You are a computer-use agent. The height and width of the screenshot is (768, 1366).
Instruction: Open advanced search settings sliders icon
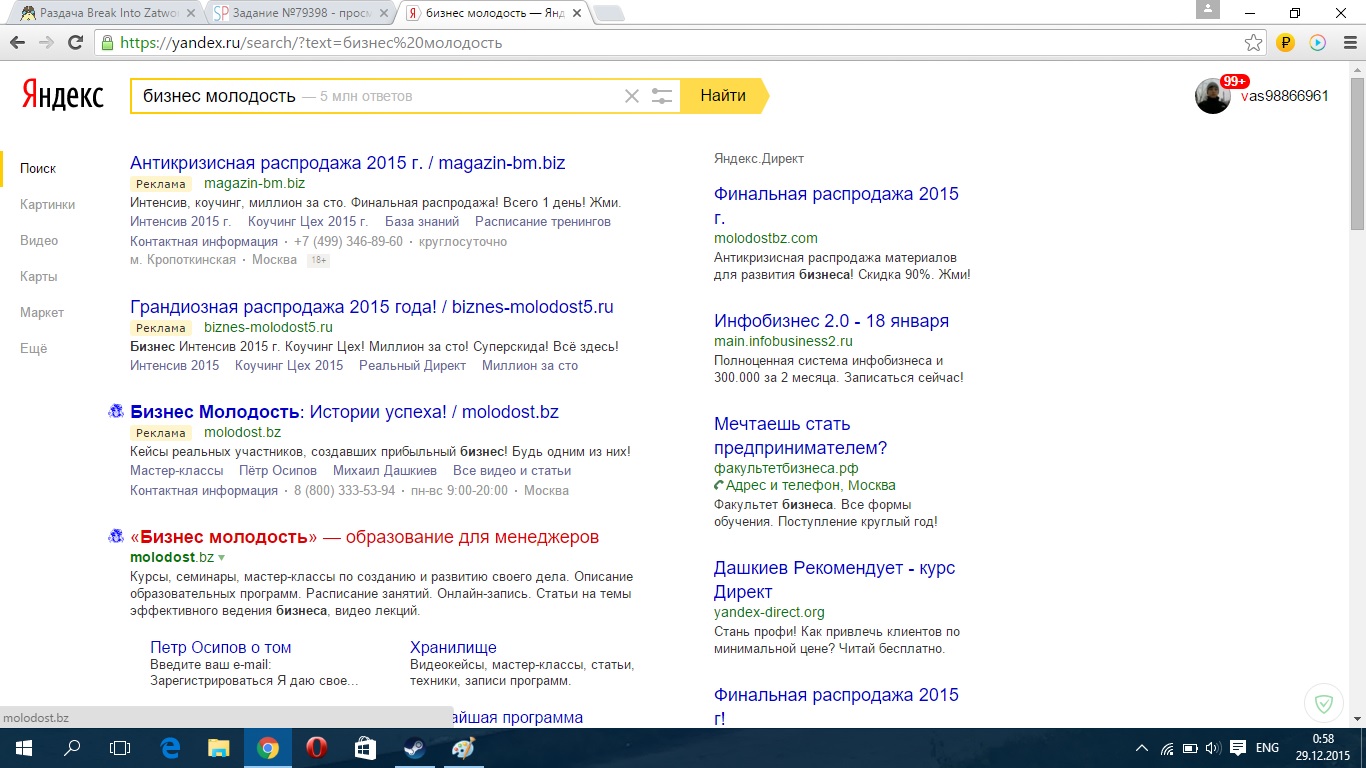coord(662,96)
